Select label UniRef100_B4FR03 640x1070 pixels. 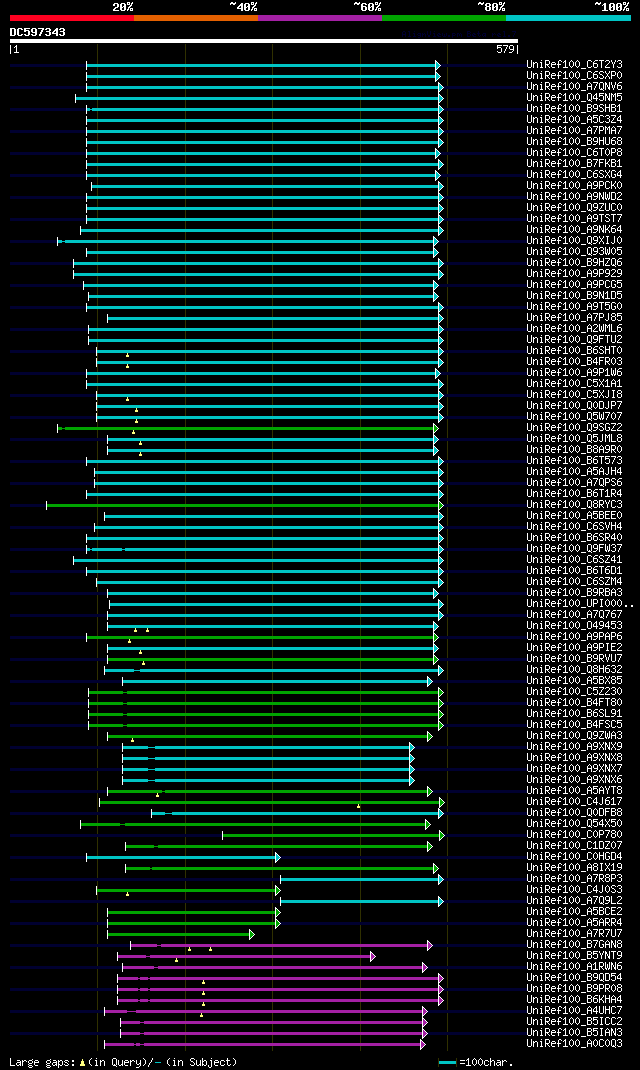click(574, 362)
